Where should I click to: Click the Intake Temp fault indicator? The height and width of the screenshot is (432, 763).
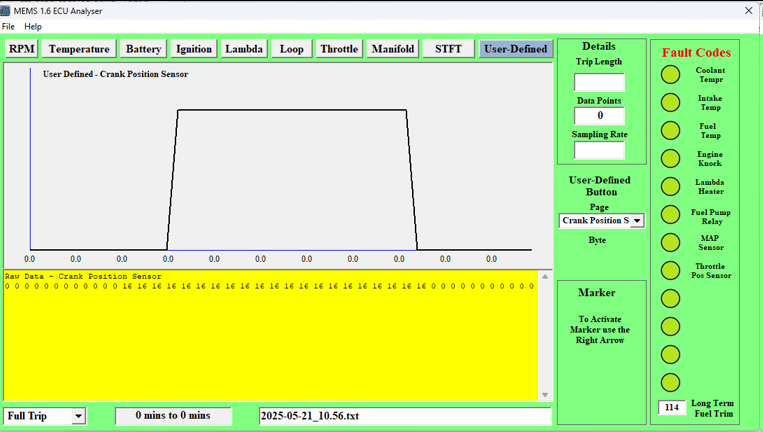(671, 103)
